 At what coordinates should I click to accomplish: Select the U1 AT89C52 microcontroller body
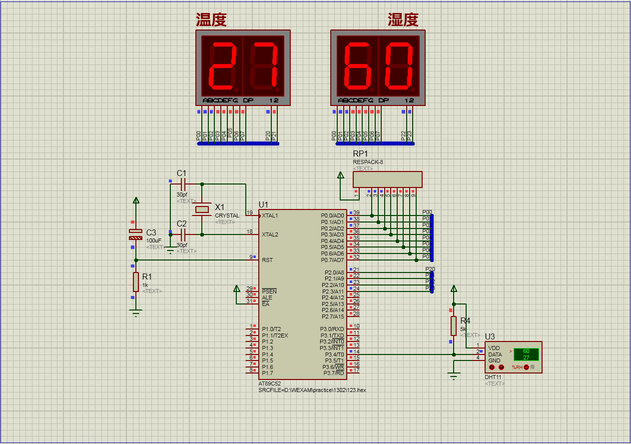click(x=289, y=290)
